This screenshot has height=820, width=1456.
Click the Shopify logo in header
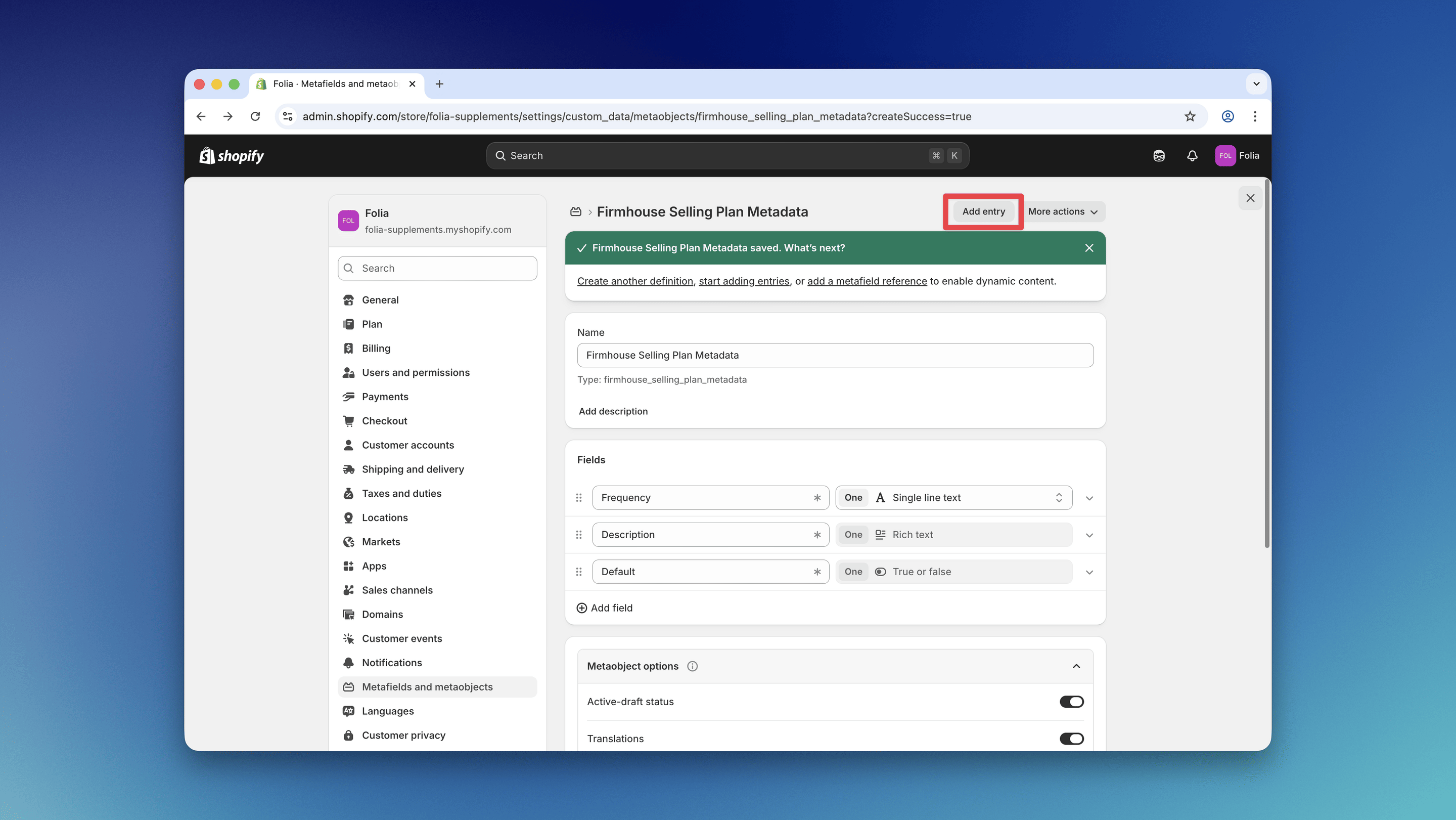(x=232, y=155)
